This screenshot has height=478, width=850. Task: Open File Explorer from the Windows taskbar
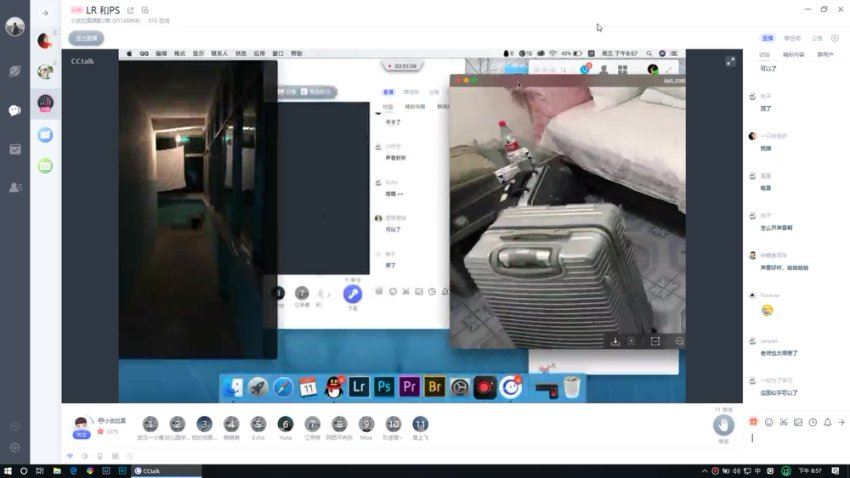(56, 471)
